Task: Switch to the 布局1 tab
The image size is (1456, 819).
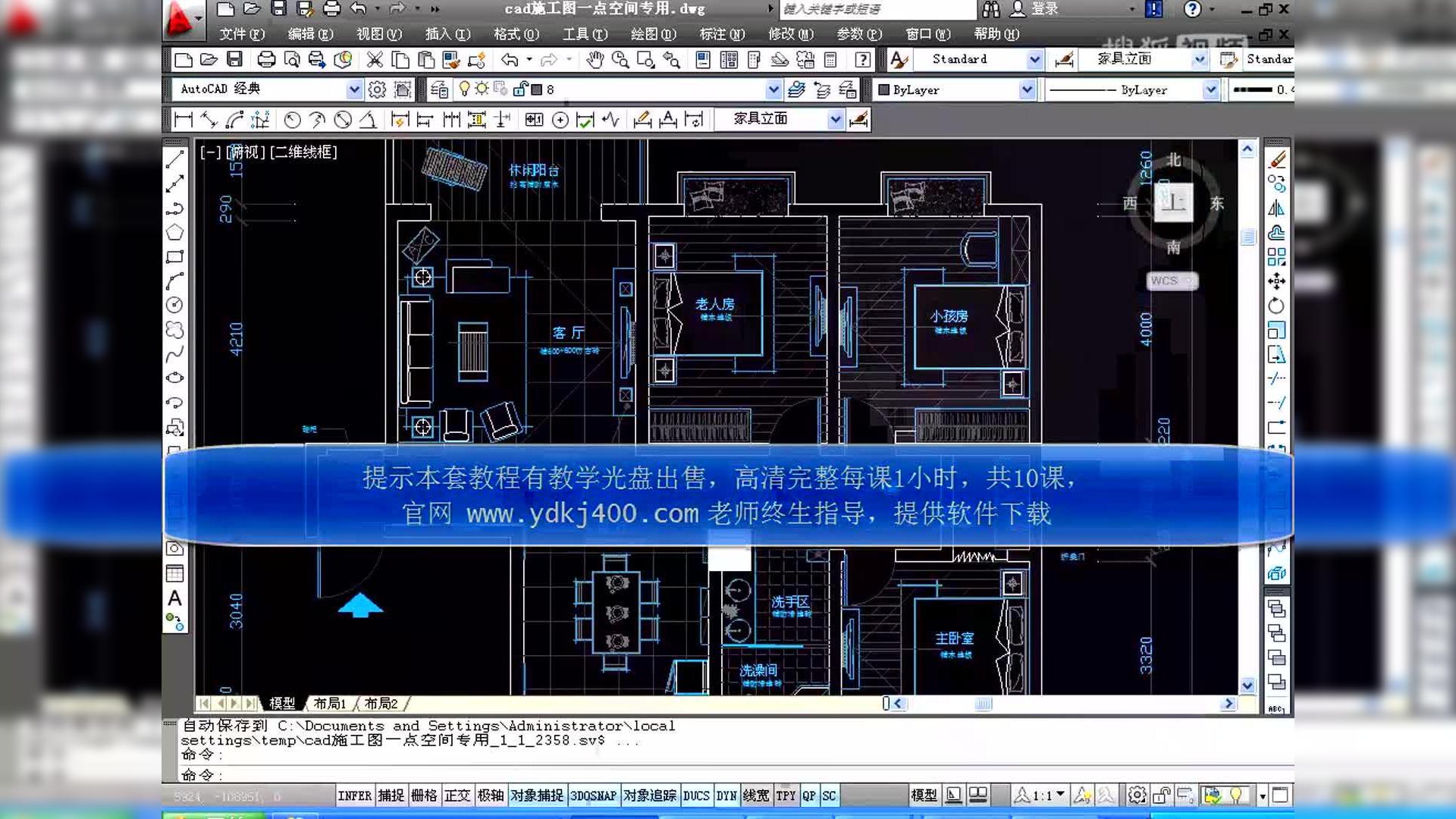Action: (330, 704)
